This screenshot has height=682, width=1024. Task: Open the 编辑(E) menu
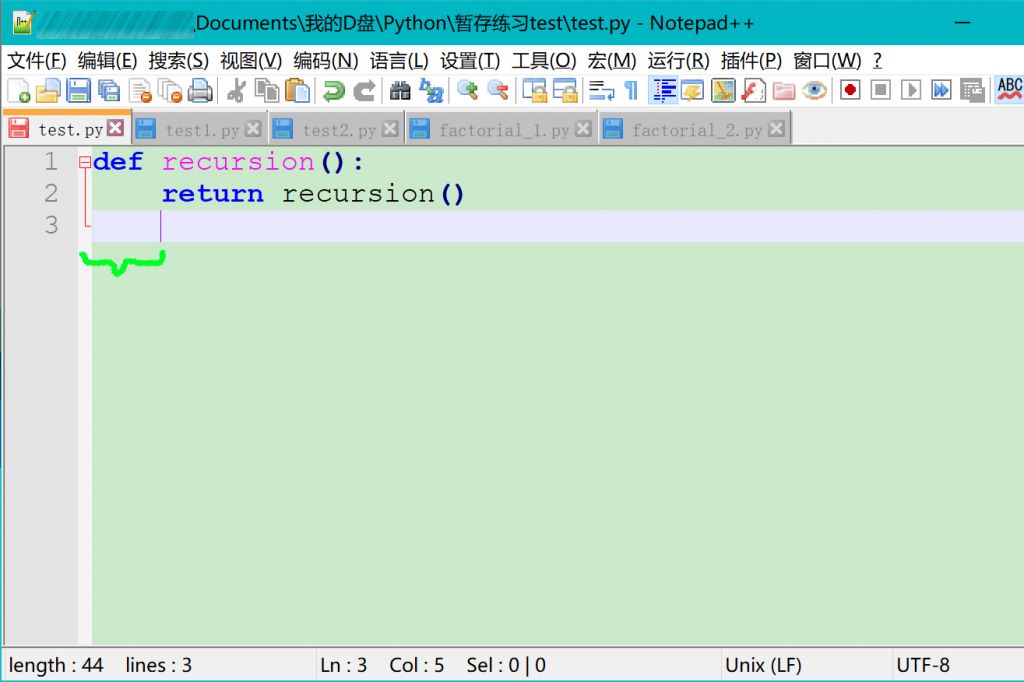point(107,61)
